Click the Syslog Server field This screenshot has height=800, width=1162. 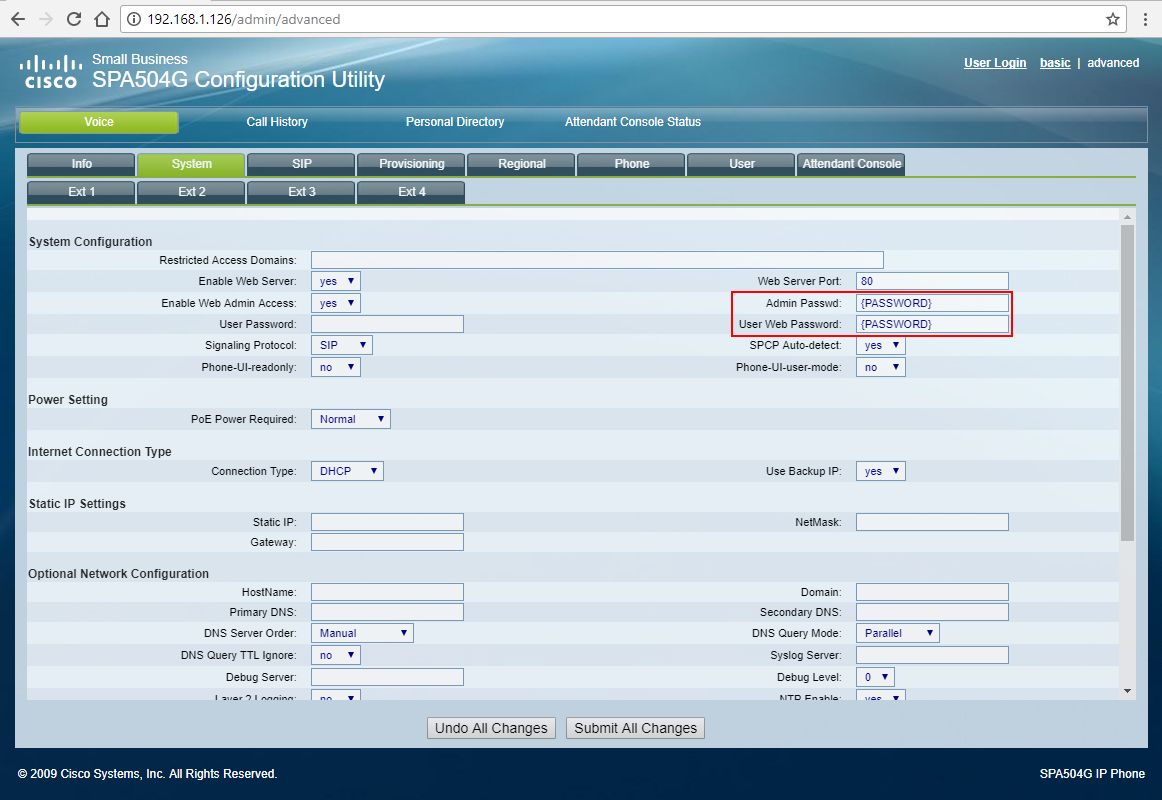(932, 655)
